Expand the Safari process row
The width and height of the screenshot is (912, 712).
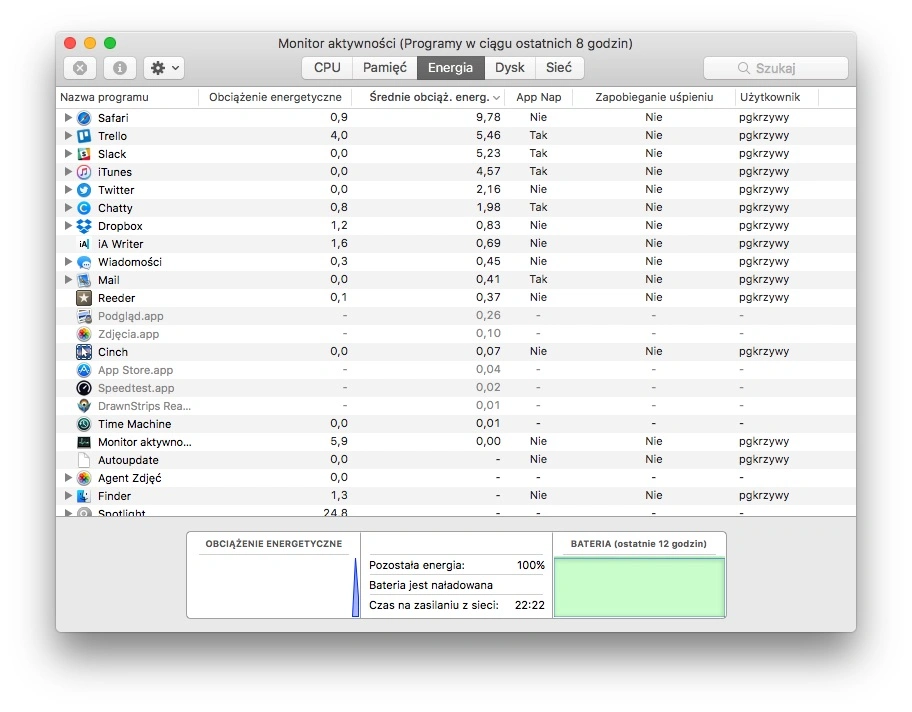[x=67, y=118]
